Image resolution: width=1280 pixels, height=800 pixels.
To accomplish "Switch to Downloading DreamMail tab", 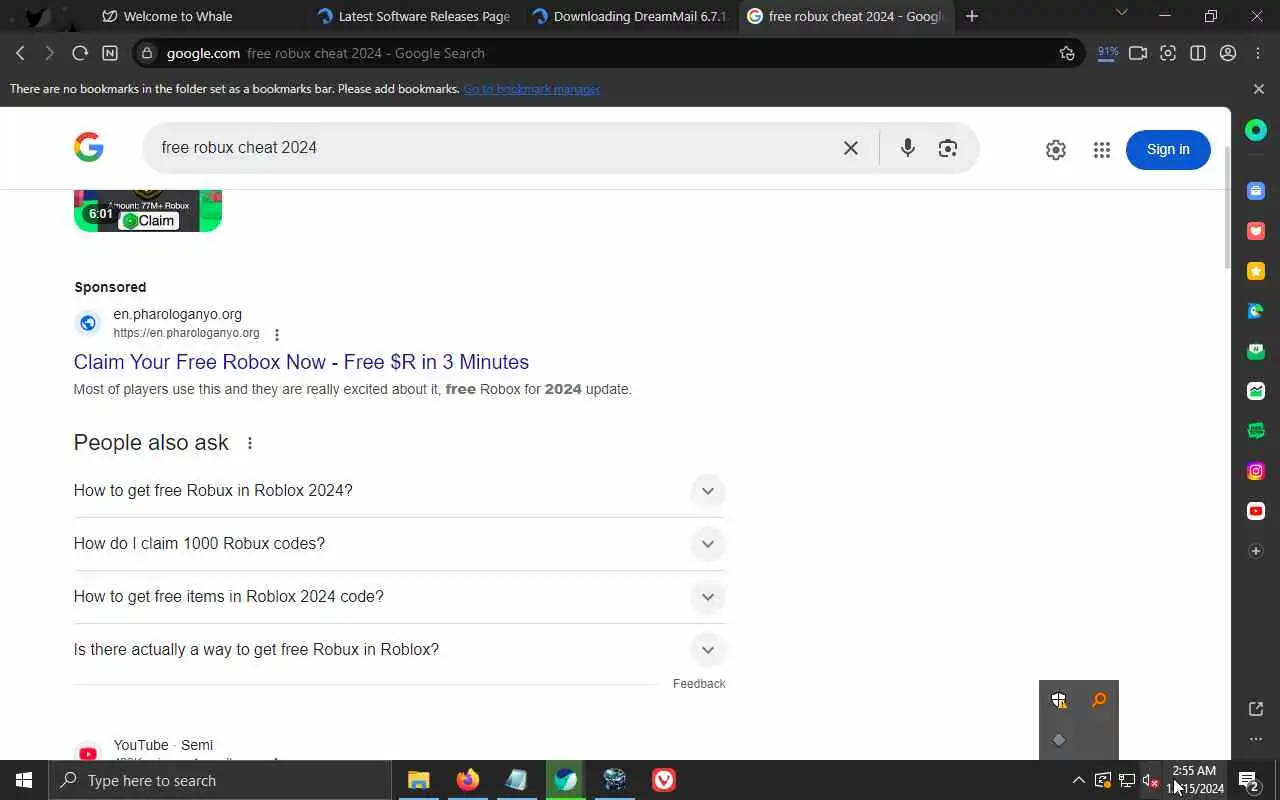I will coord(630,16).
